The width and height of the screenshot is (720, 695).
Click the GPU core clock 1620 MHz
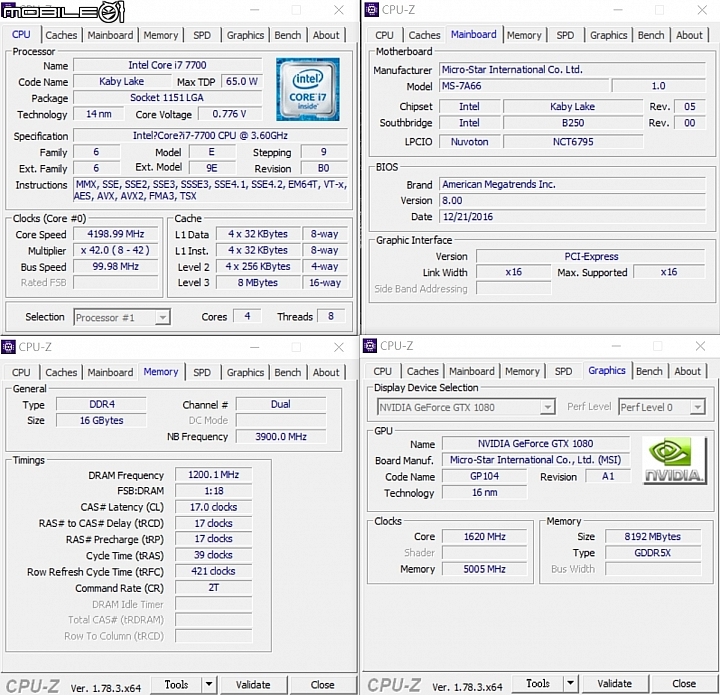click(484, 537)
